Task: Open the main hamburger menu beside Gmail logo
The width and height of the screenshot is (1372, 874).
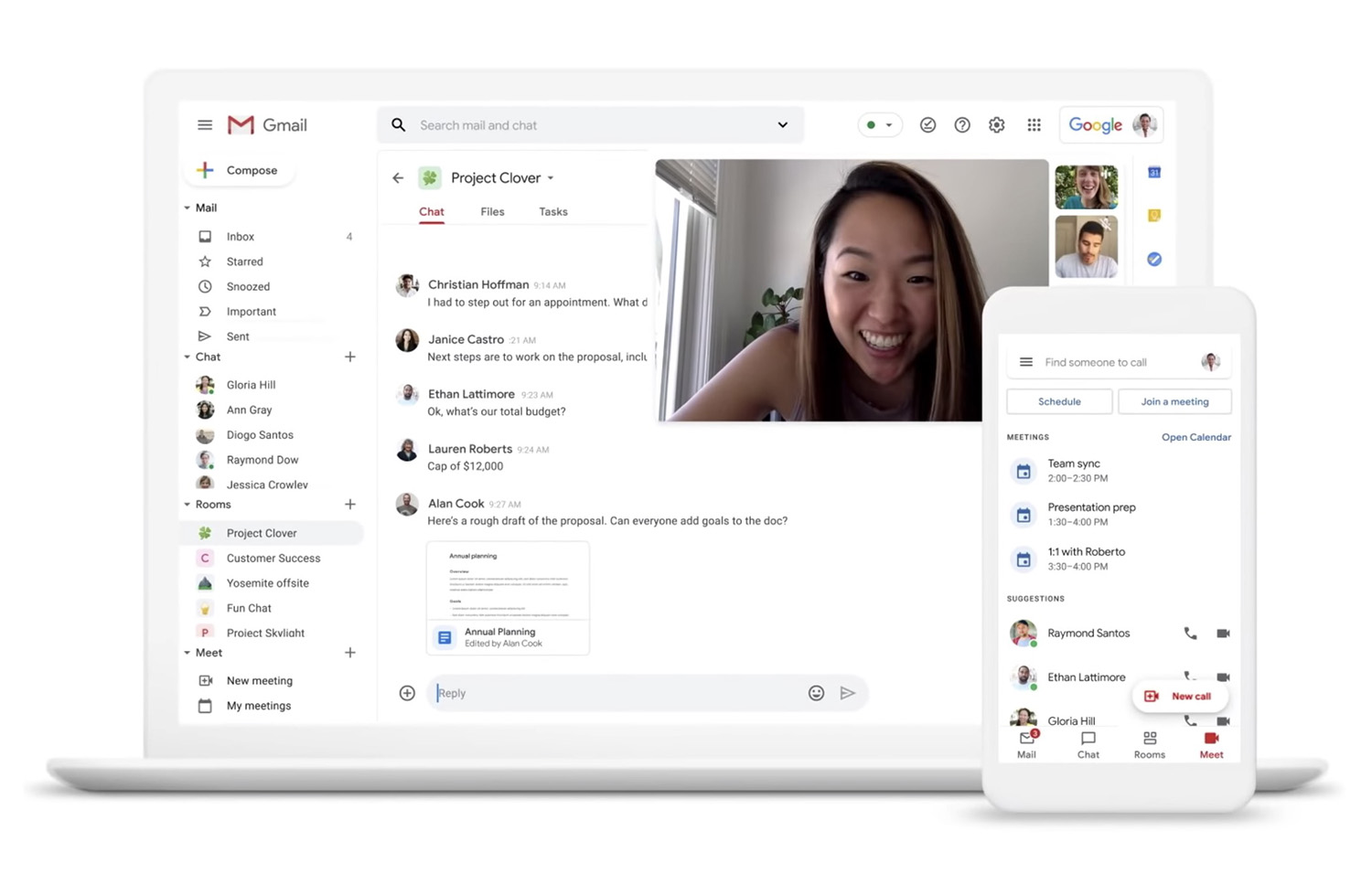Action: click(x=205, y=125)
